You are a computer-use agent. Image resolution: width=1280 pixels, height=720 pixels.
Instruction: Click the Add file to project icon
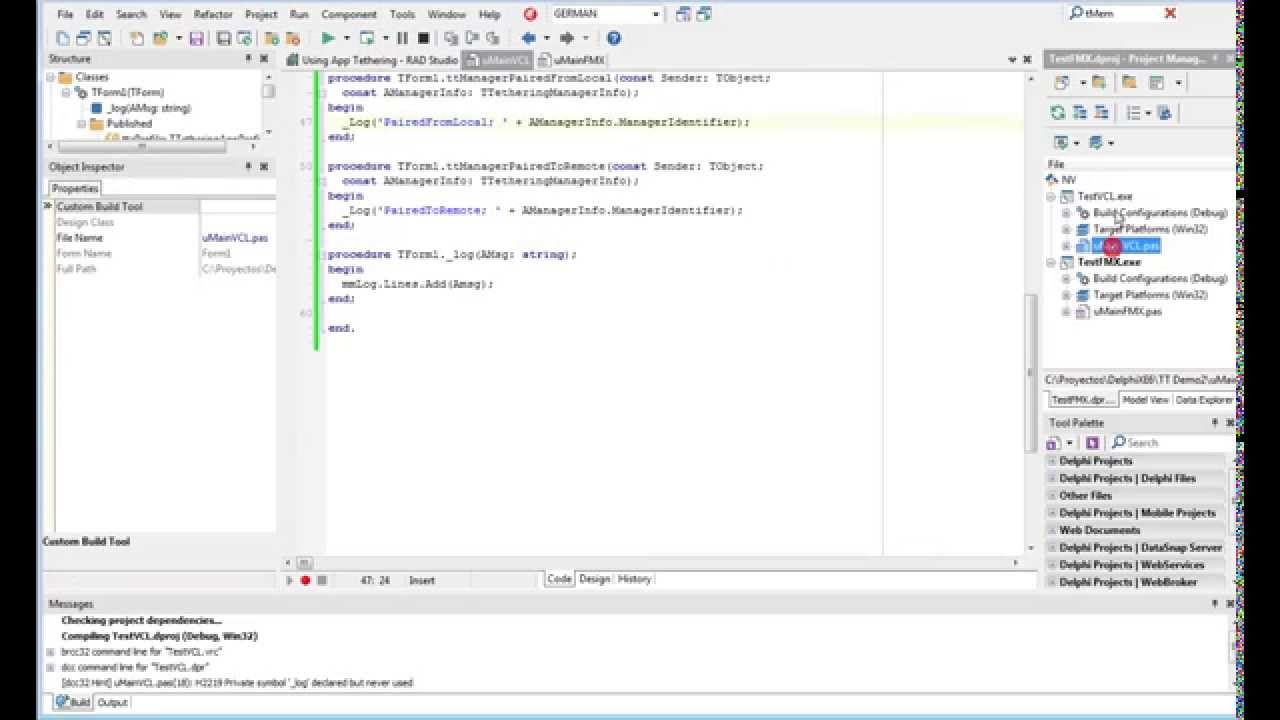coord(270,38)
